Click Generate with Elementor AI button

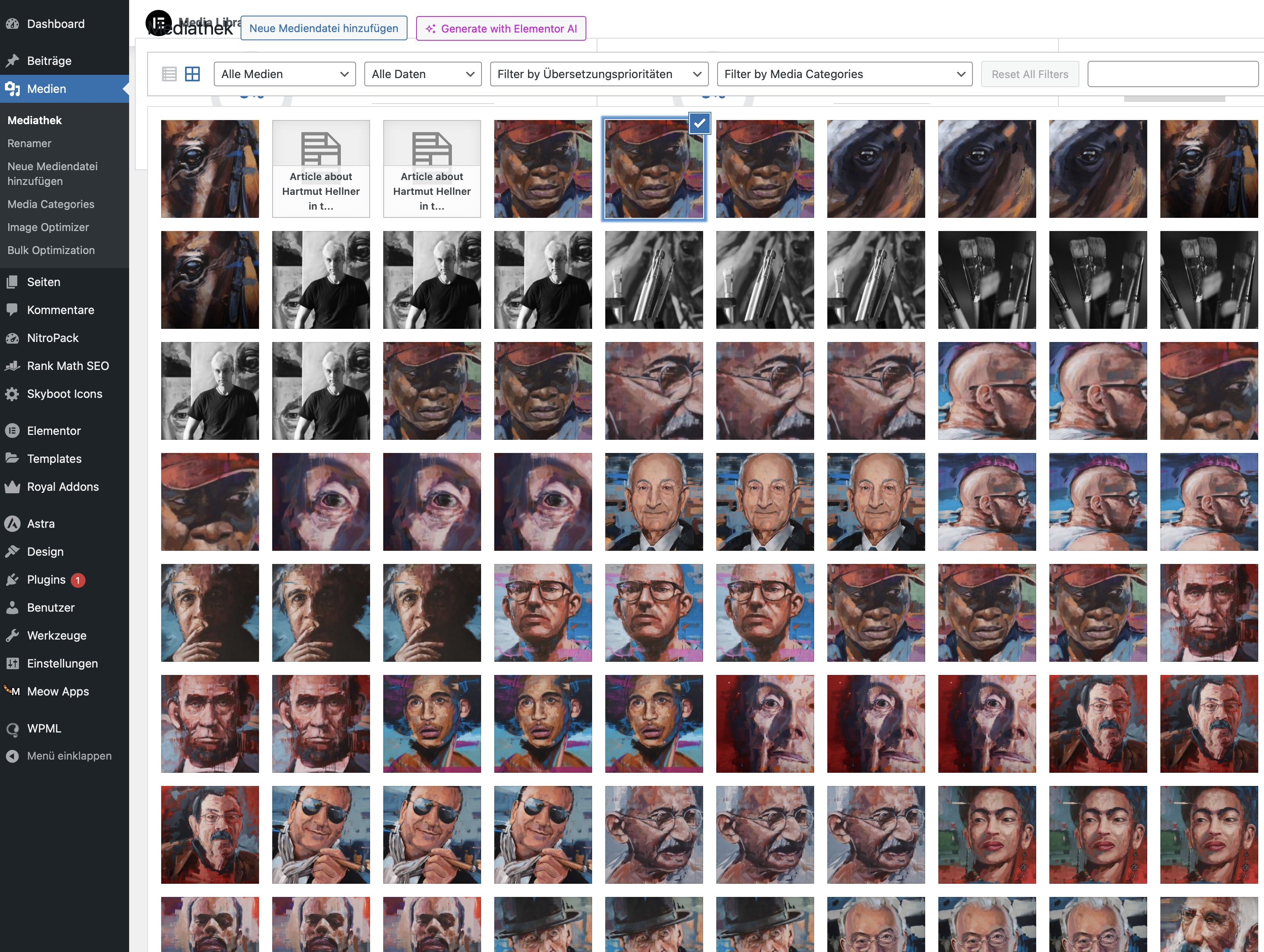(x=500, y=28)
